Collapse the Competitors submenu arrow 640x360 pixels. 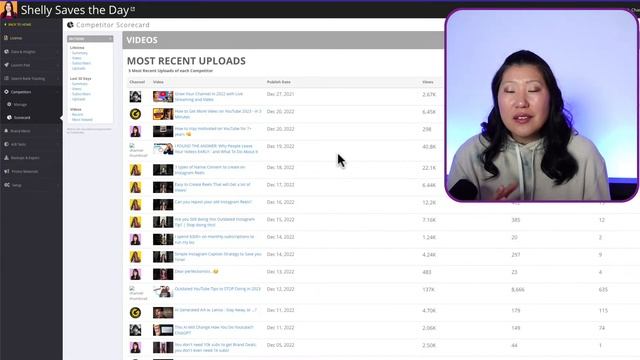(58, 92)
